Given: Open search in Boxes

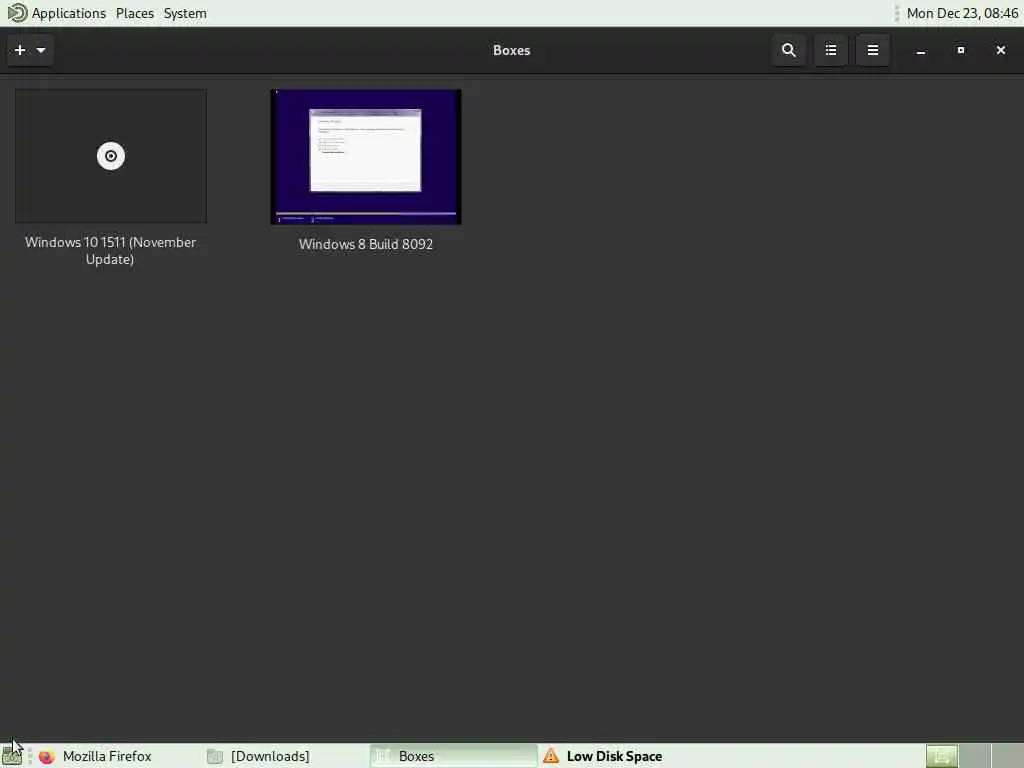Looking at the screenshot, I should (x=788, y=50).
